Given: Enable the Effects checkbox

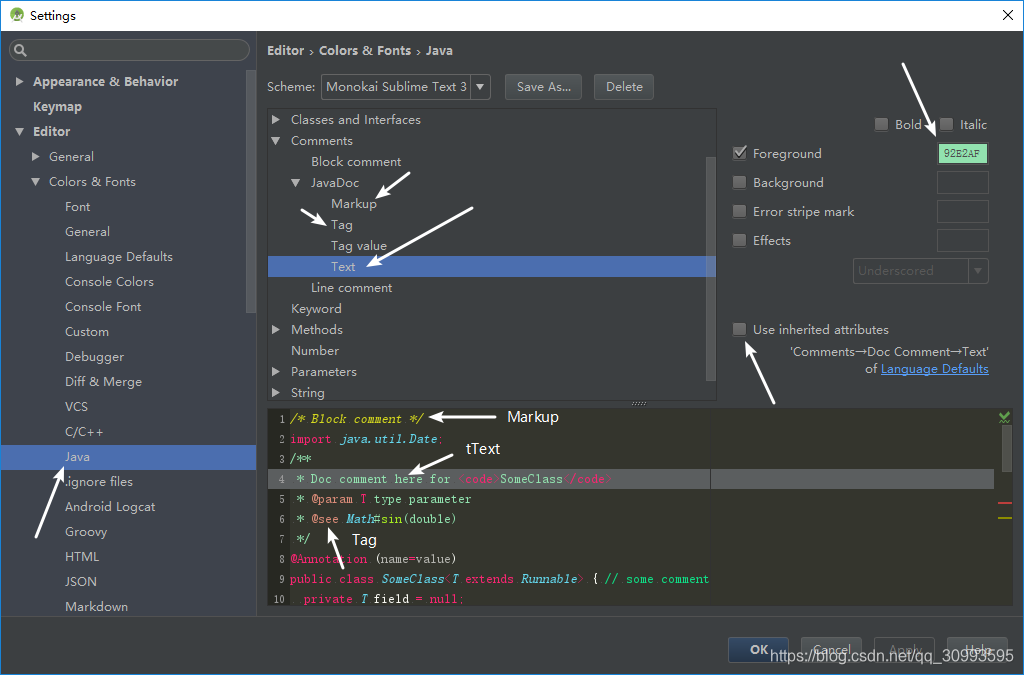Looking at the screenshot, I should 739,240.
